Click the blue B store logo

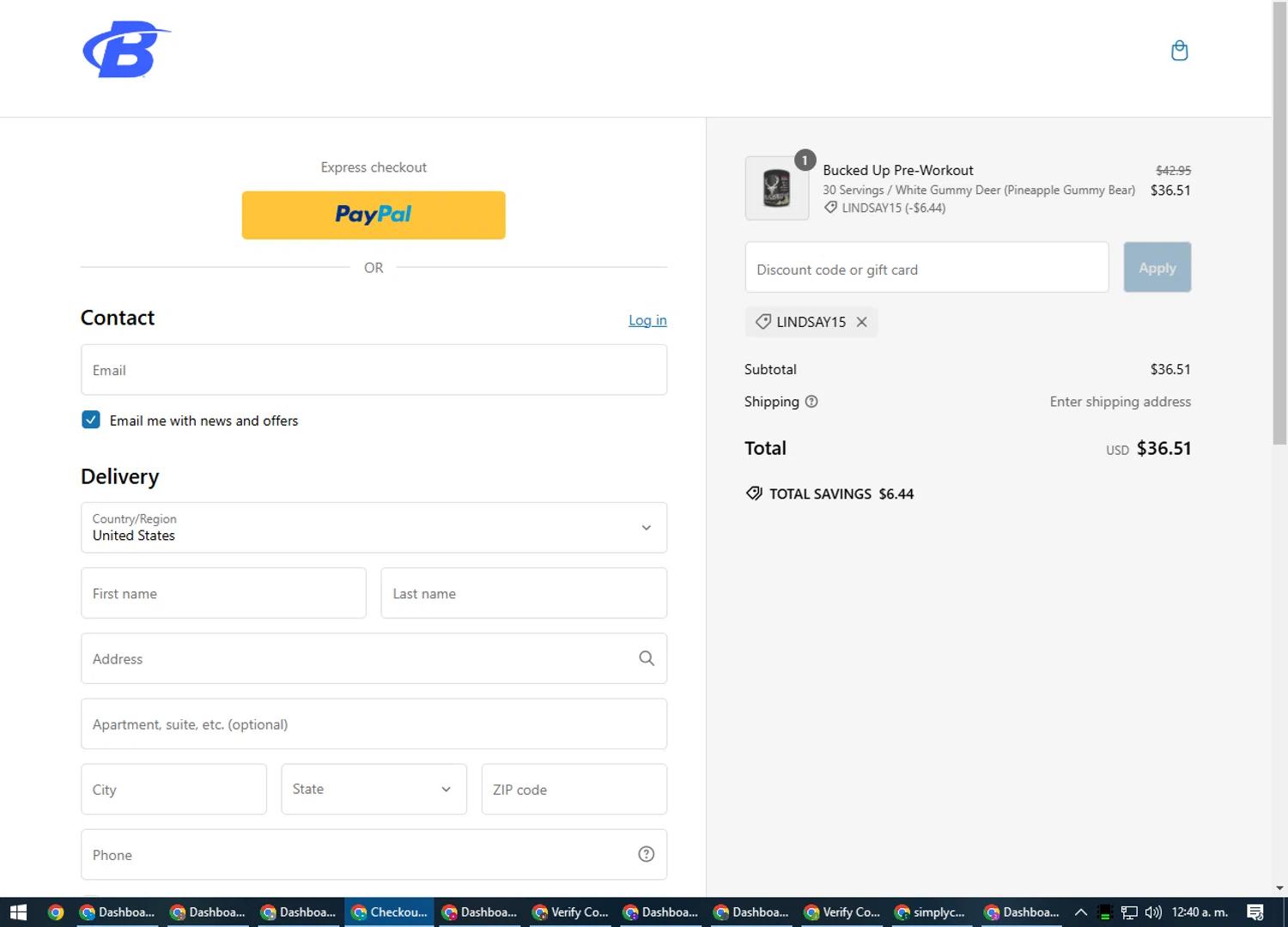click(x=126, y=50)
